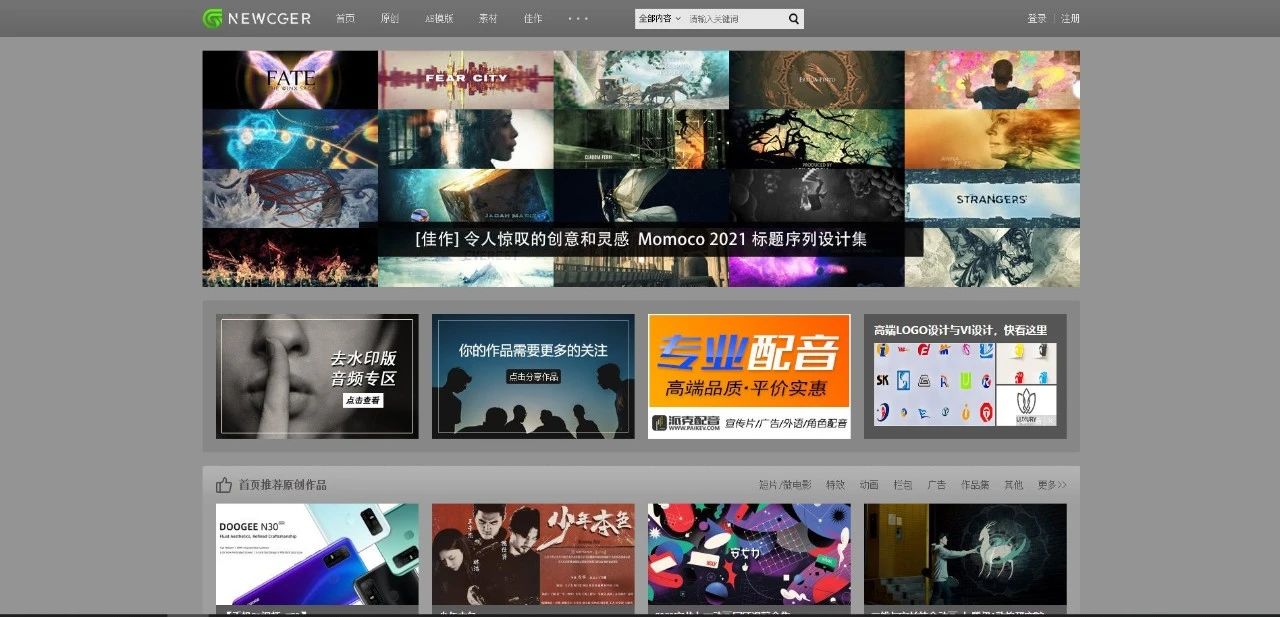Open the Momoco 2021 标题序列设计集 headline
Screen dimensions: 1280x617
pyautogui.click(x=641, y=240)
